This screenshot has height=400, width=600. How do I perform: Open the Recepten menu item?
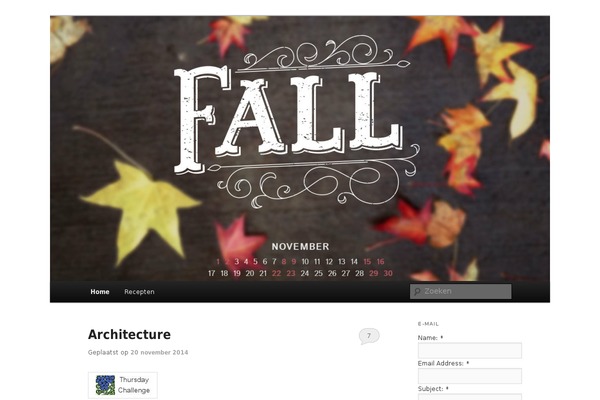point(139,292)
